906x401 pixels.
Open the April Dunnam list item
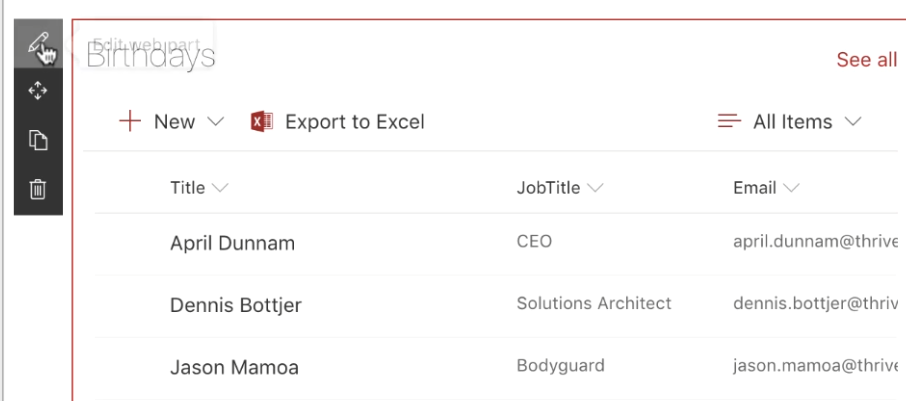[232, 243]
